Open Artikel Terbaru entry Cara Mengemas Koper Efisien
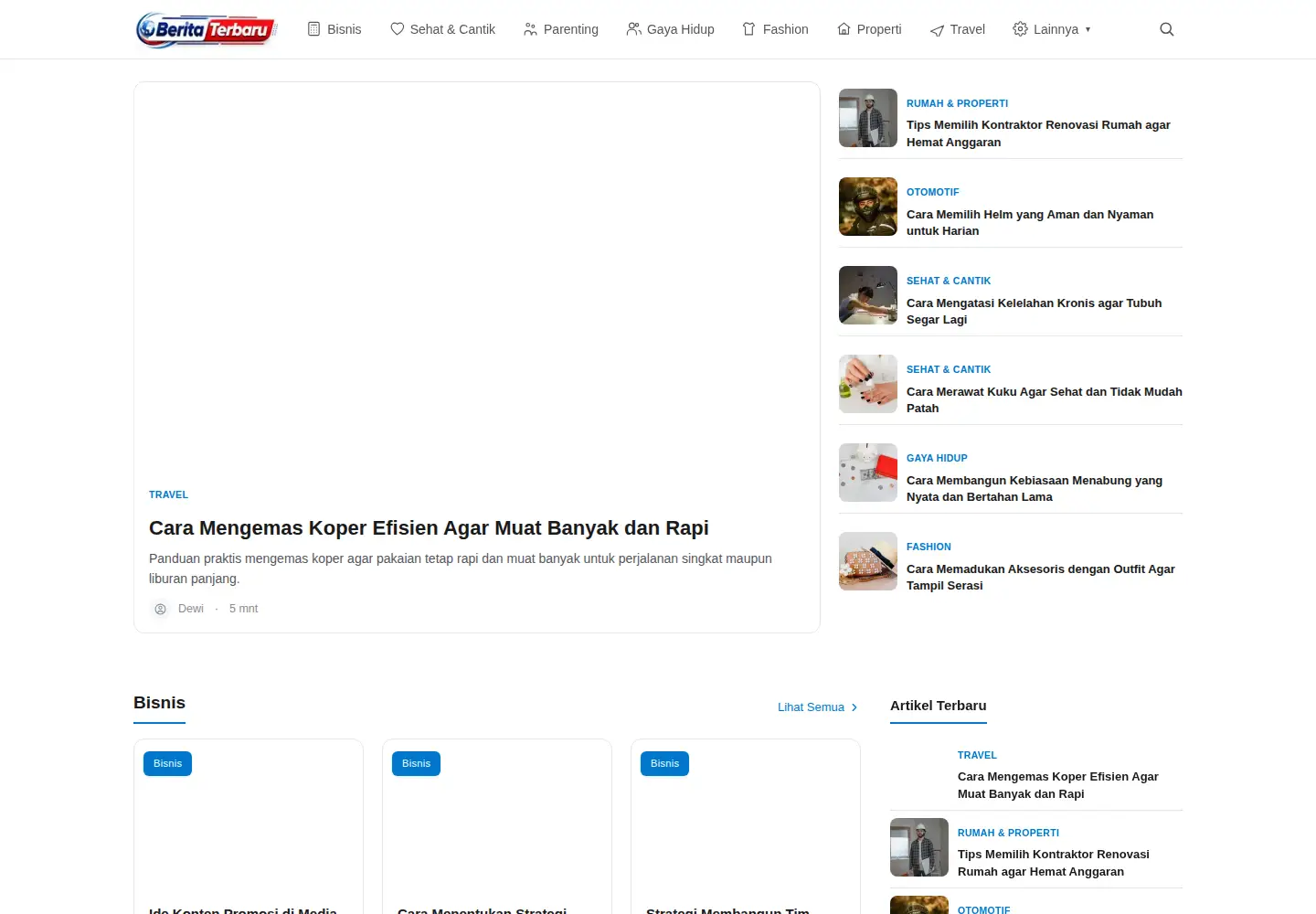The width and height of the screenshot is (1316, 914). 1057,785
